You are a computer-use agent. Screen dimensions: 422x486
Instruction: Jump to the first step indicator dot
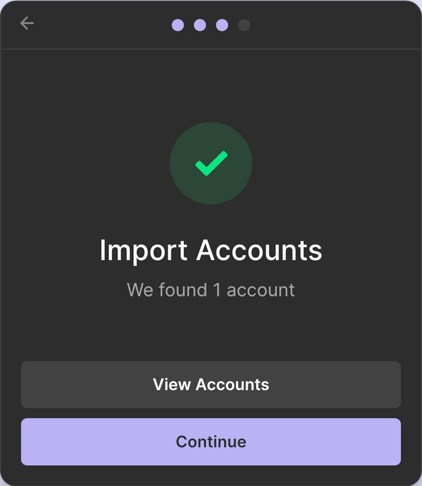(178, 25)
